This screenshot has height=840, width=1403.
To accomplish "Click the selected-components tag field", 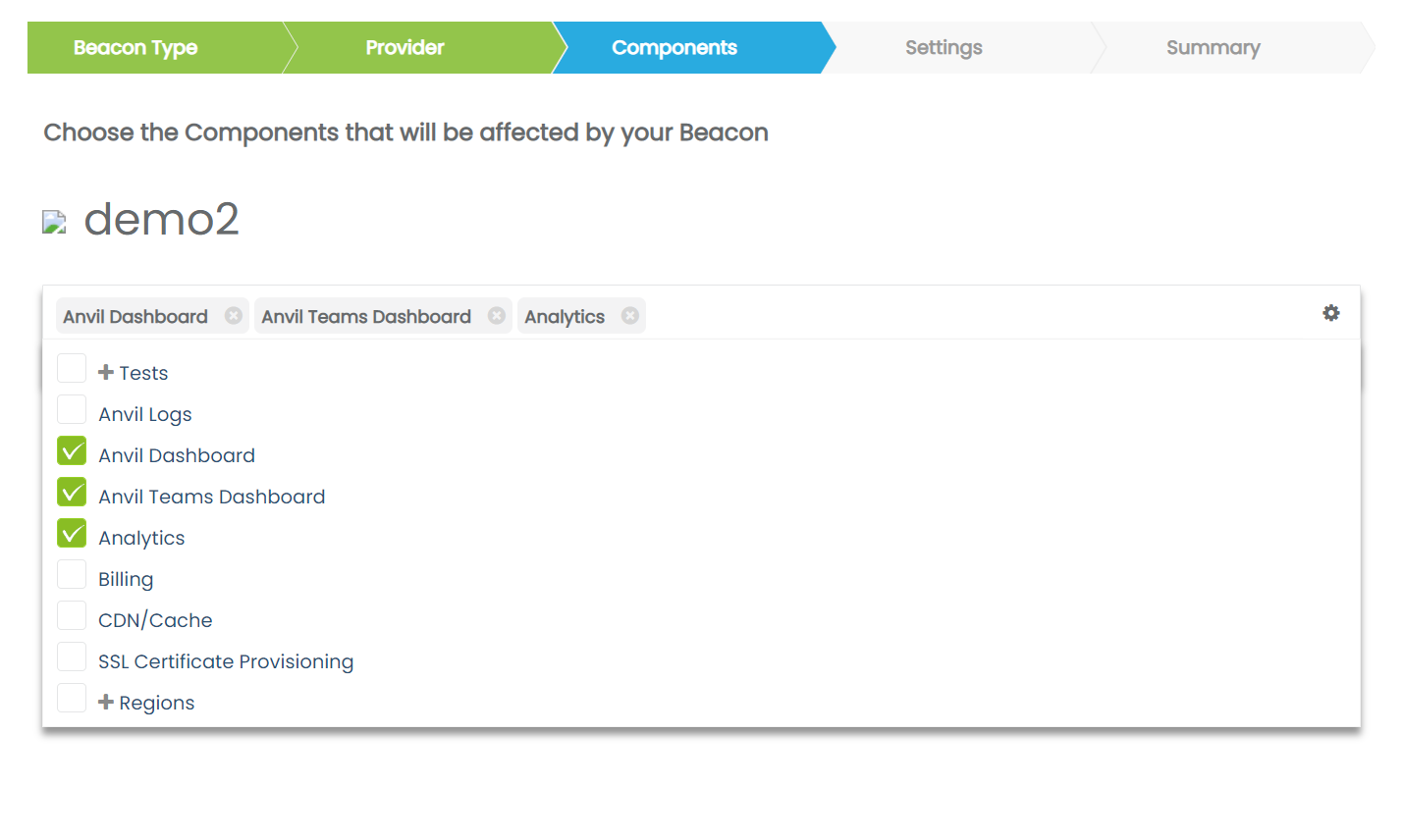I will click(701, 313).
